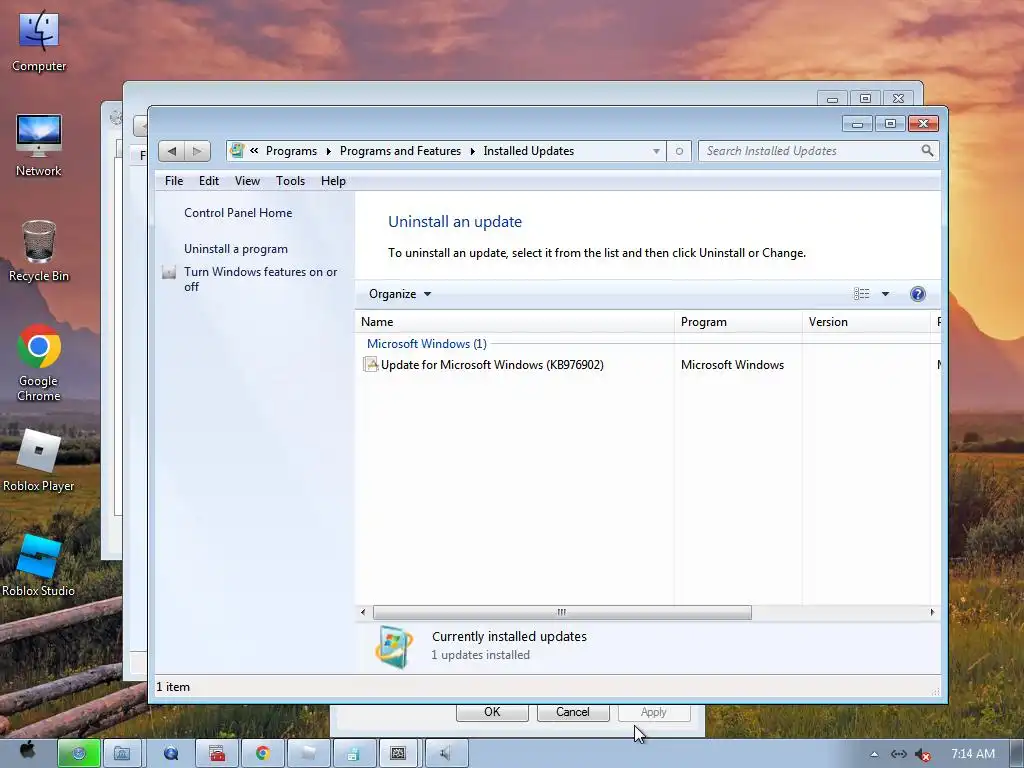Click the OK button in background dialog
This screenshot has height=768, width=1024.
492,712
